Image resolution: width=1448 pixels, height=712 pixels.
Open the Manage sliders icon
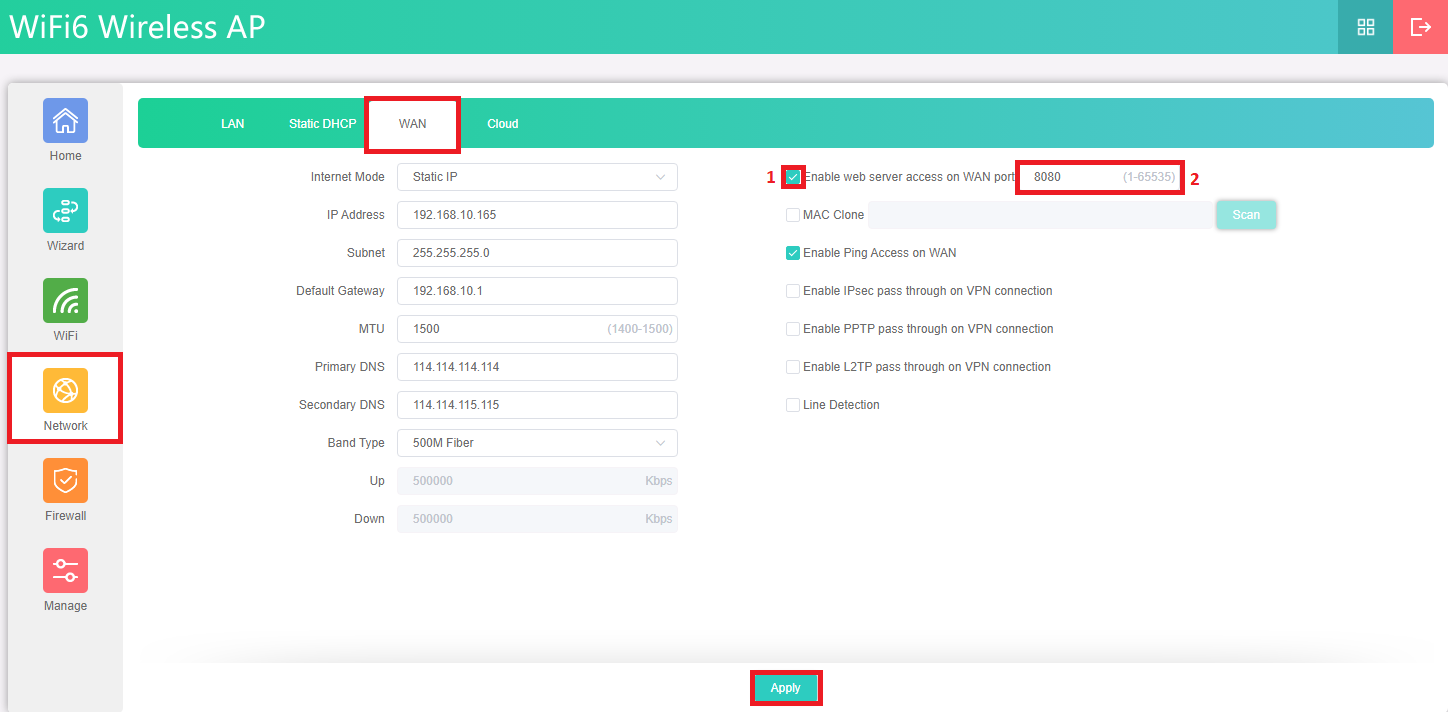[65, 571]
